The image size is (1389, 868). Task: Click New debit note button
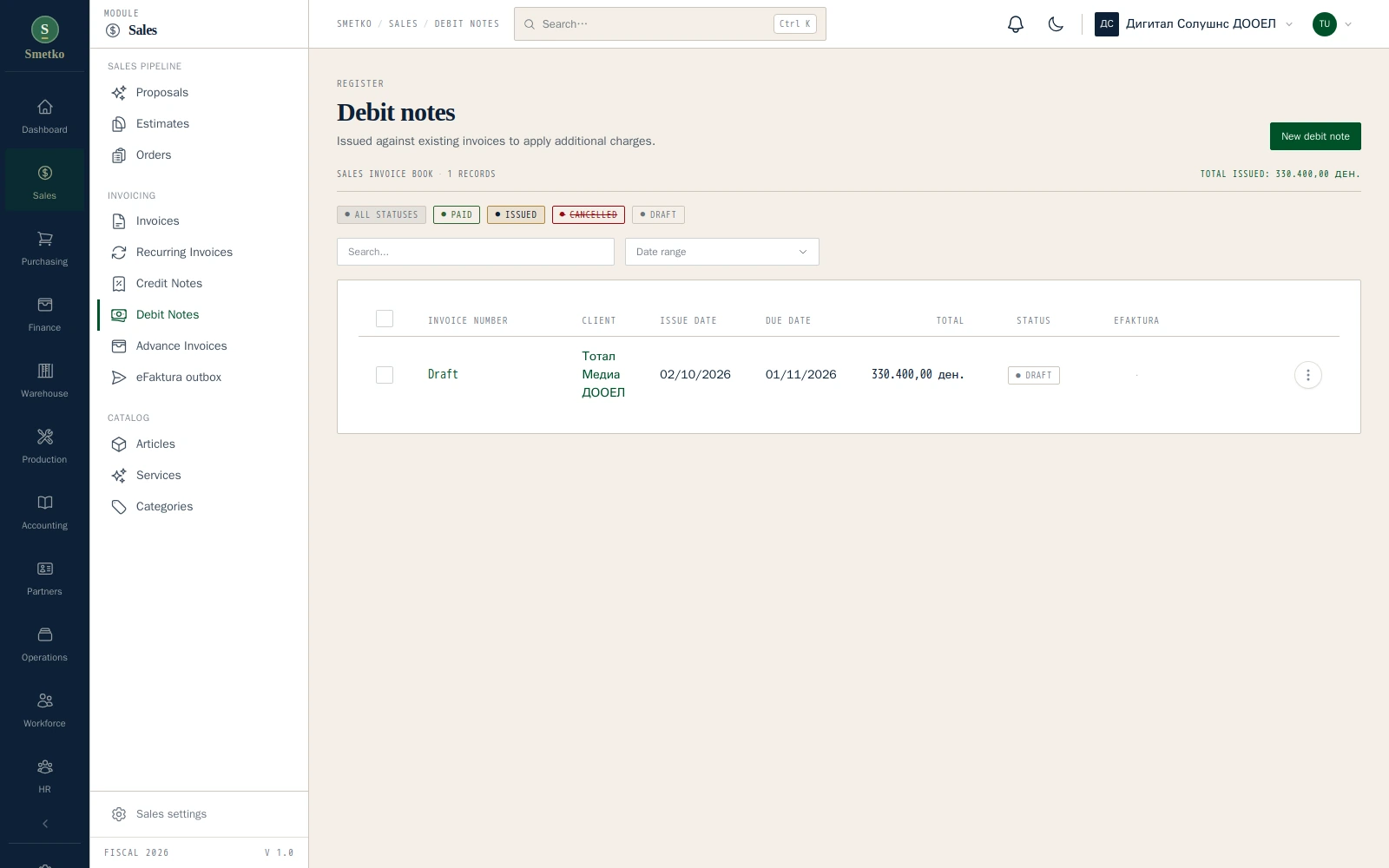[1315, 136]
